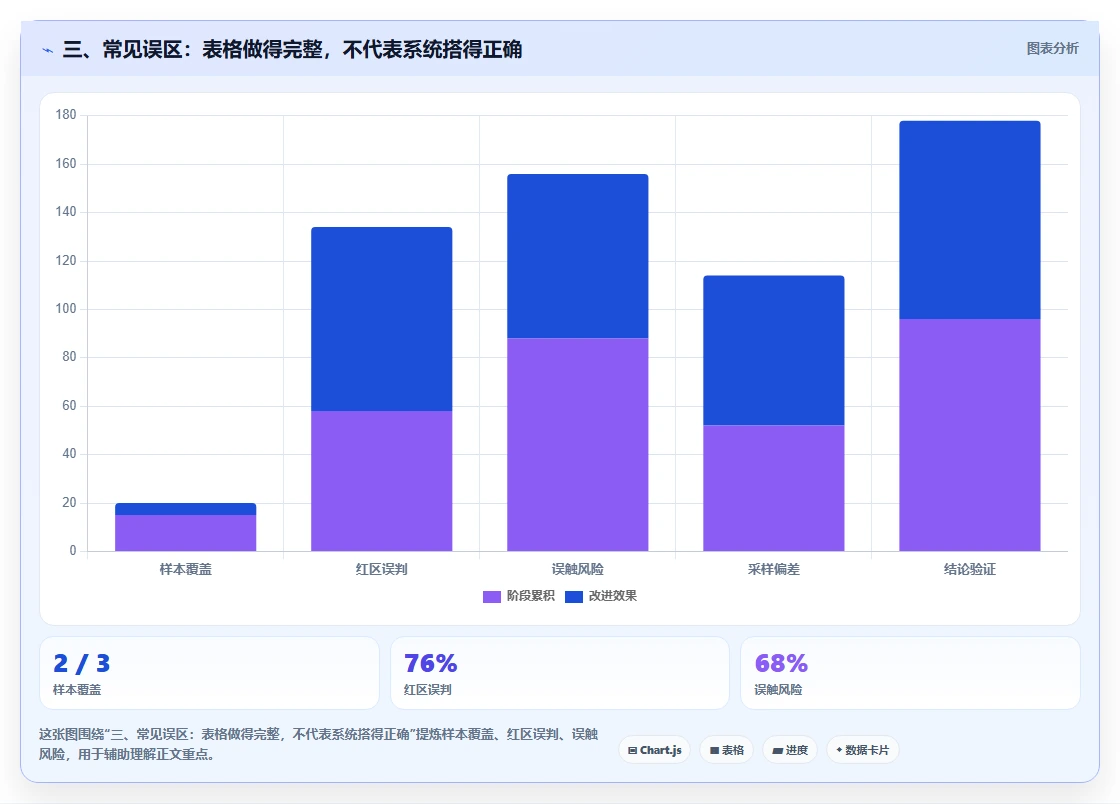Click the blue 改进效果 legend swatch
The image size is (1120, 804).
[574, 597]
